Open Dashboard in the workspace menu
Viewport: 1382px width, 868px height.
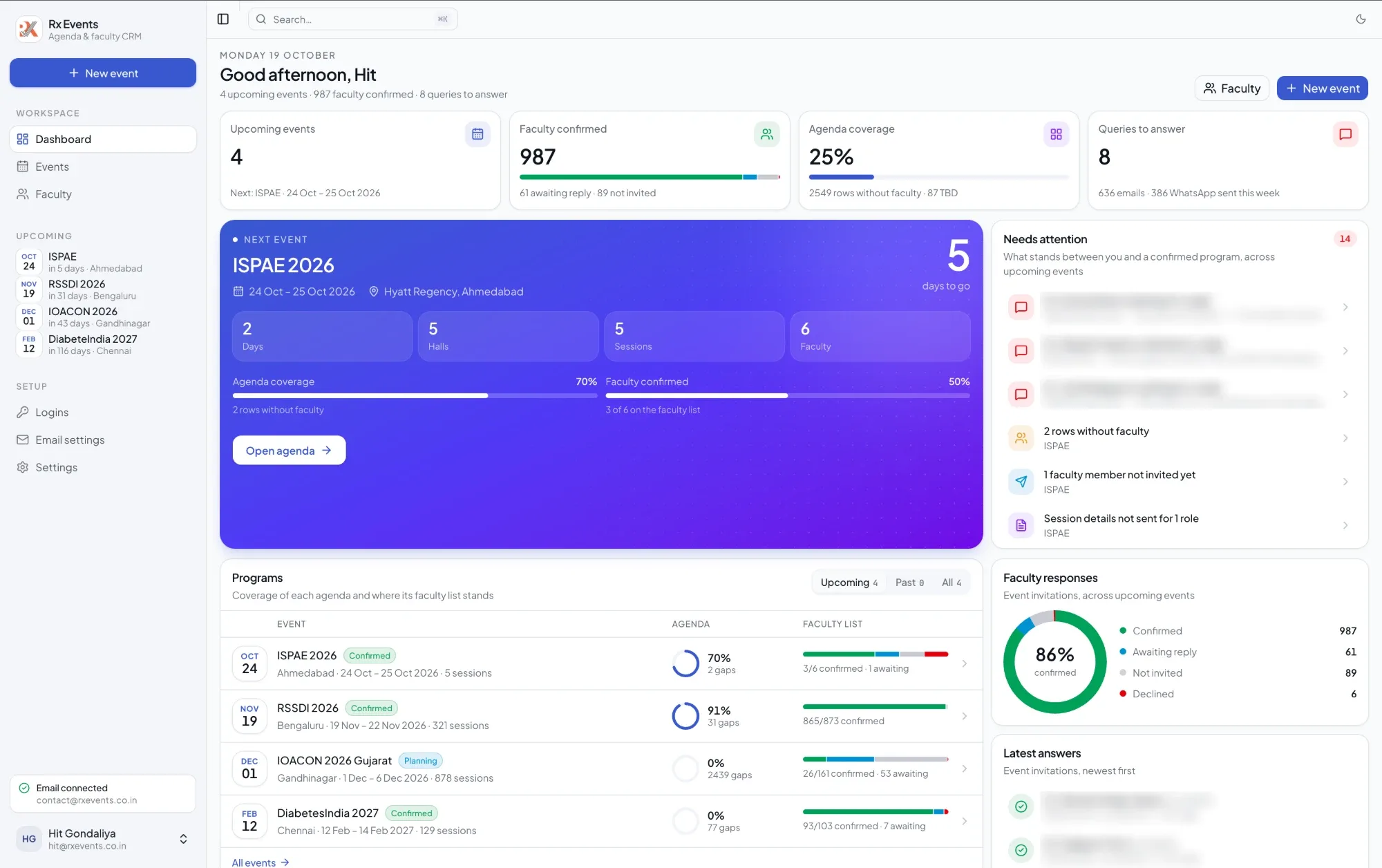coord(103,139)
